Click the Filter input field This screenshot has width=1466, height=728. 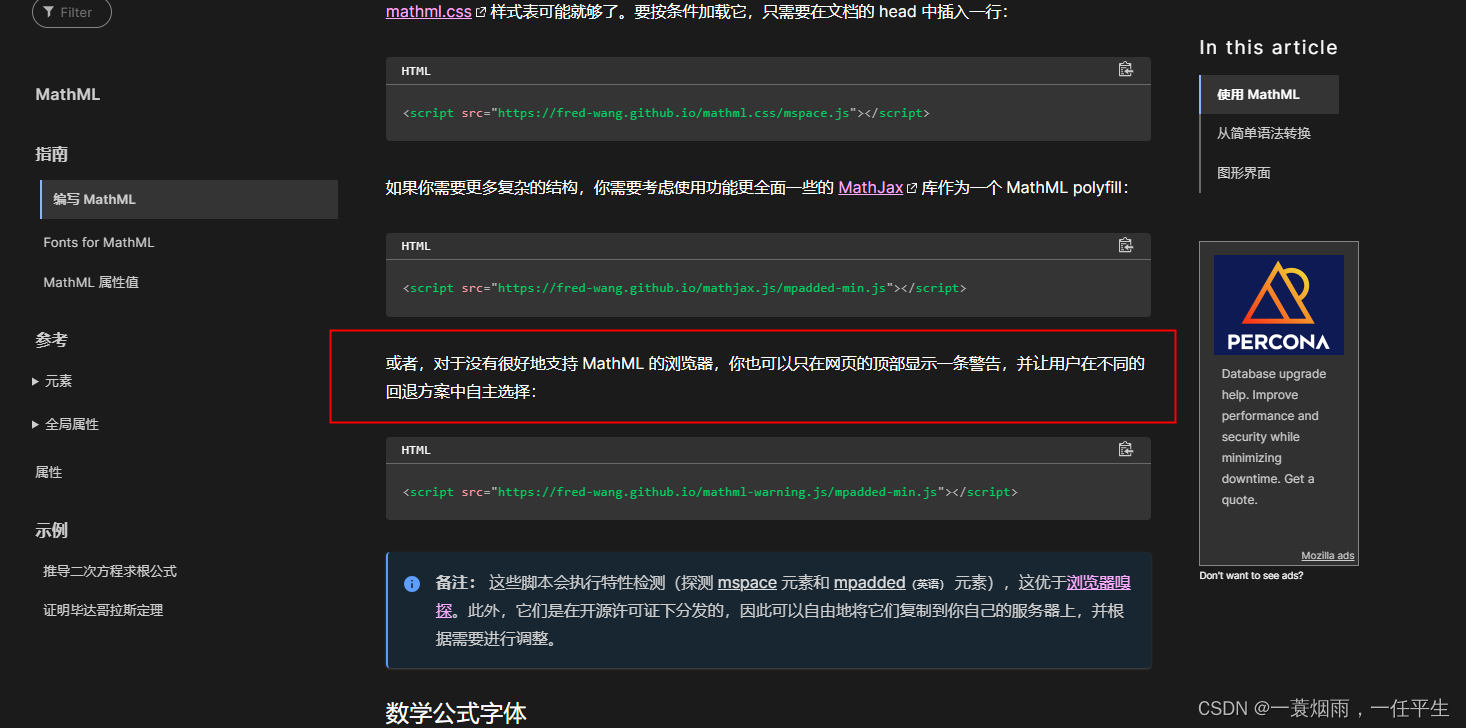tap(72, 12)
